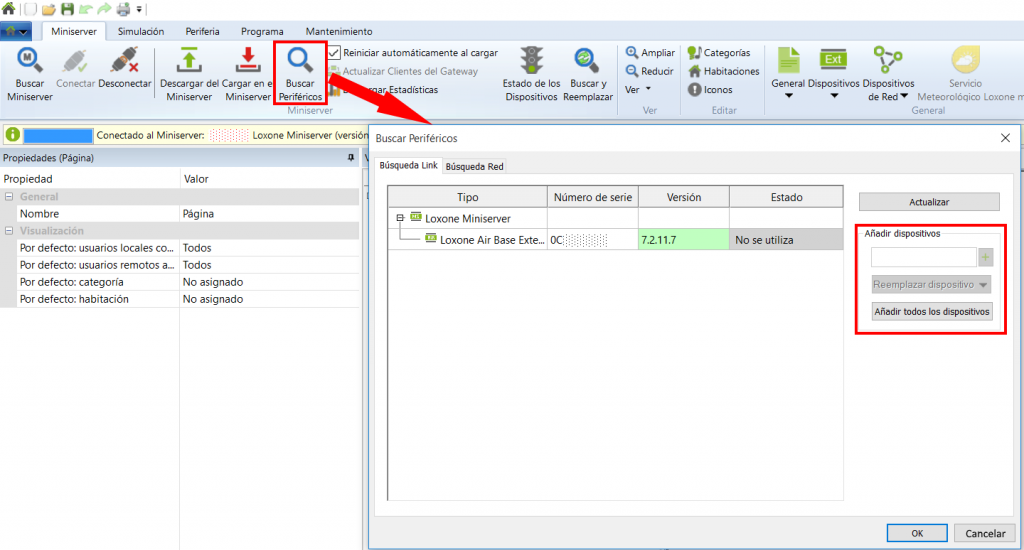Click Cargar en el Miniserver icon

tap(247, 61)
